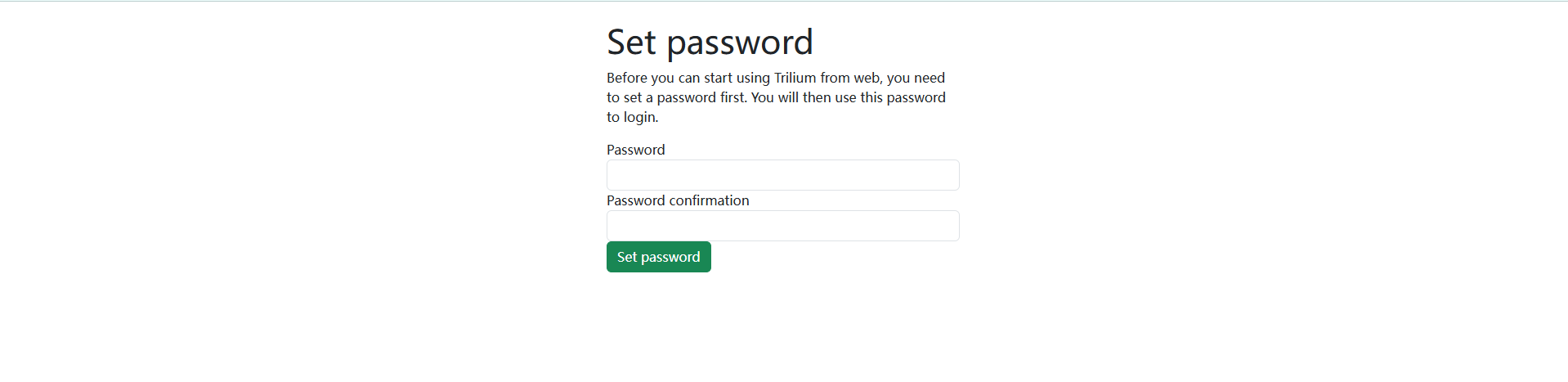Focus the Password confirmation input field
1568x382 pixels.
[x=782, y=226]
